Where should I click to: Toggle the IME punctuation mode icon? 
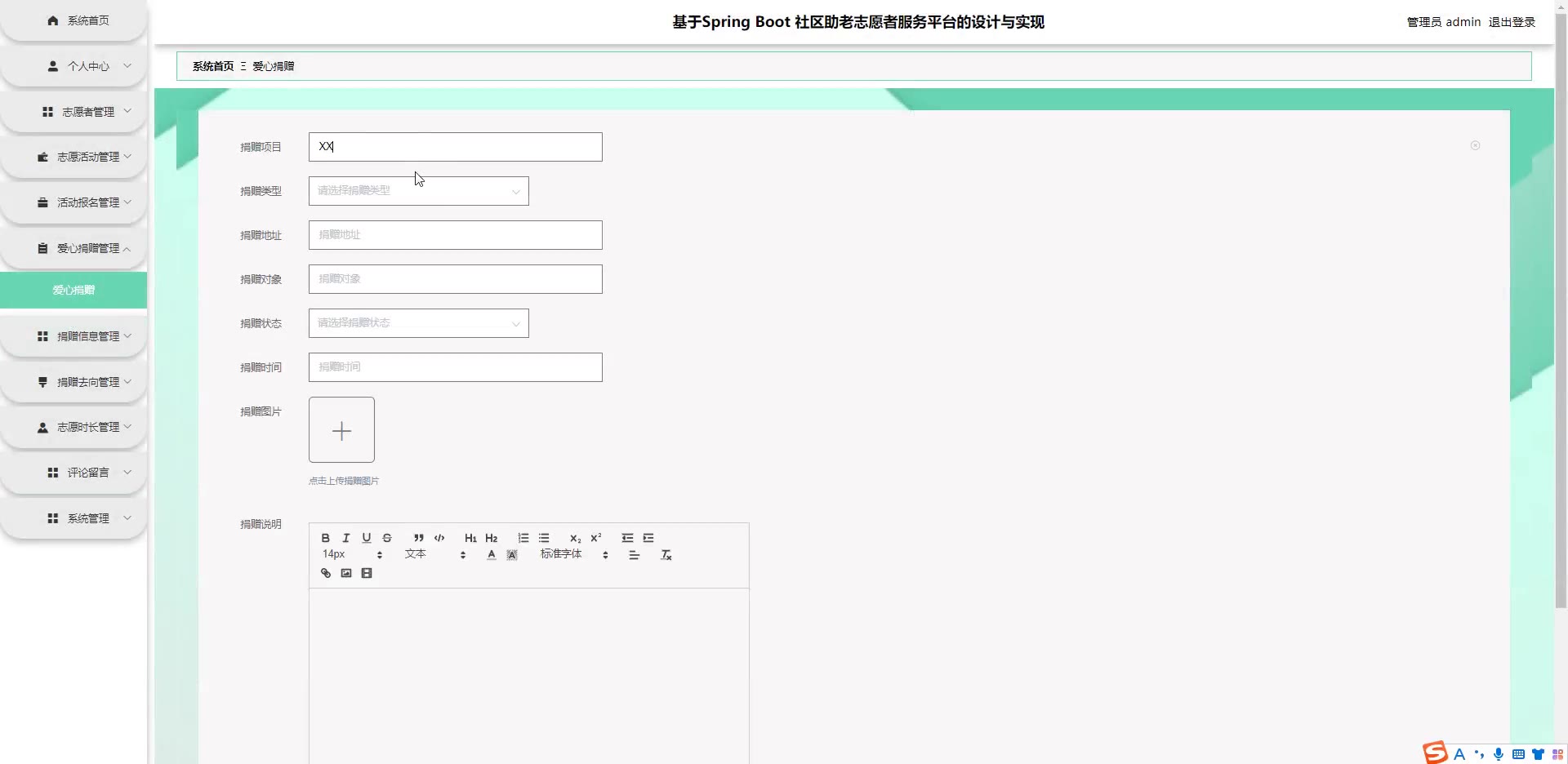(1479, 754)
